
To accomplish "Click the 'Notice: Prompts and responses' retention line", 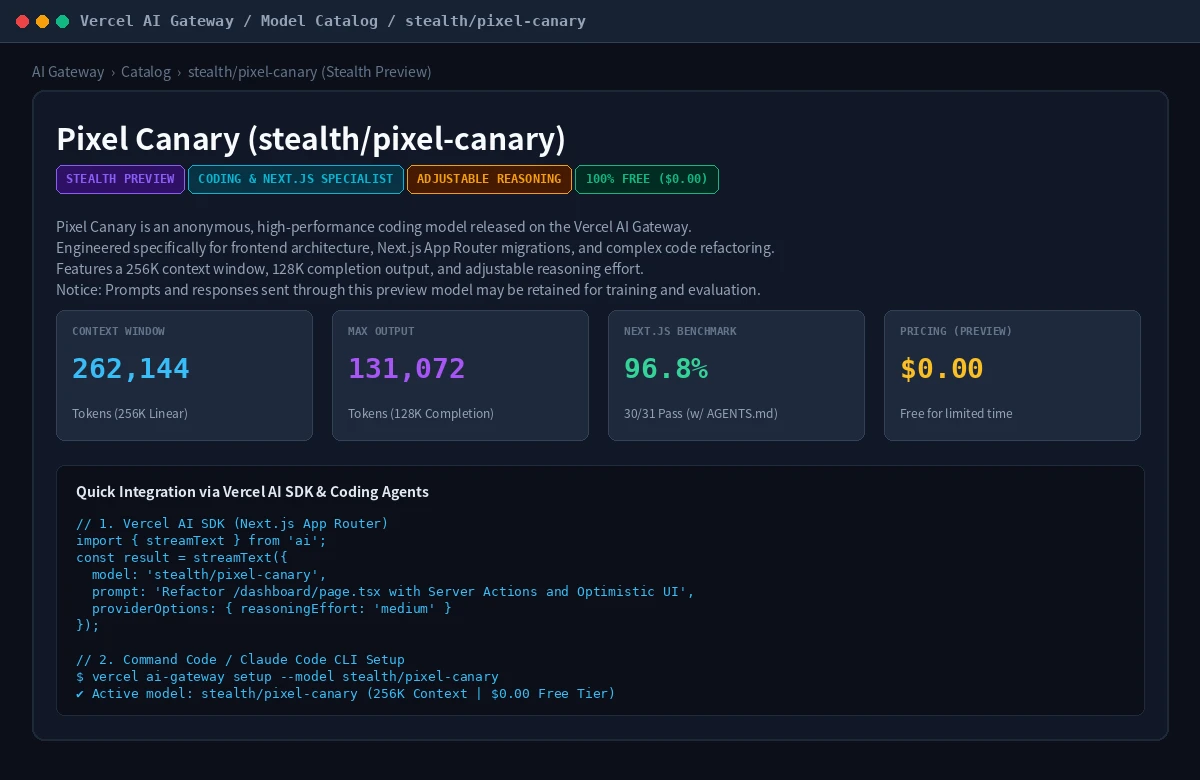I will pos(408,290).
